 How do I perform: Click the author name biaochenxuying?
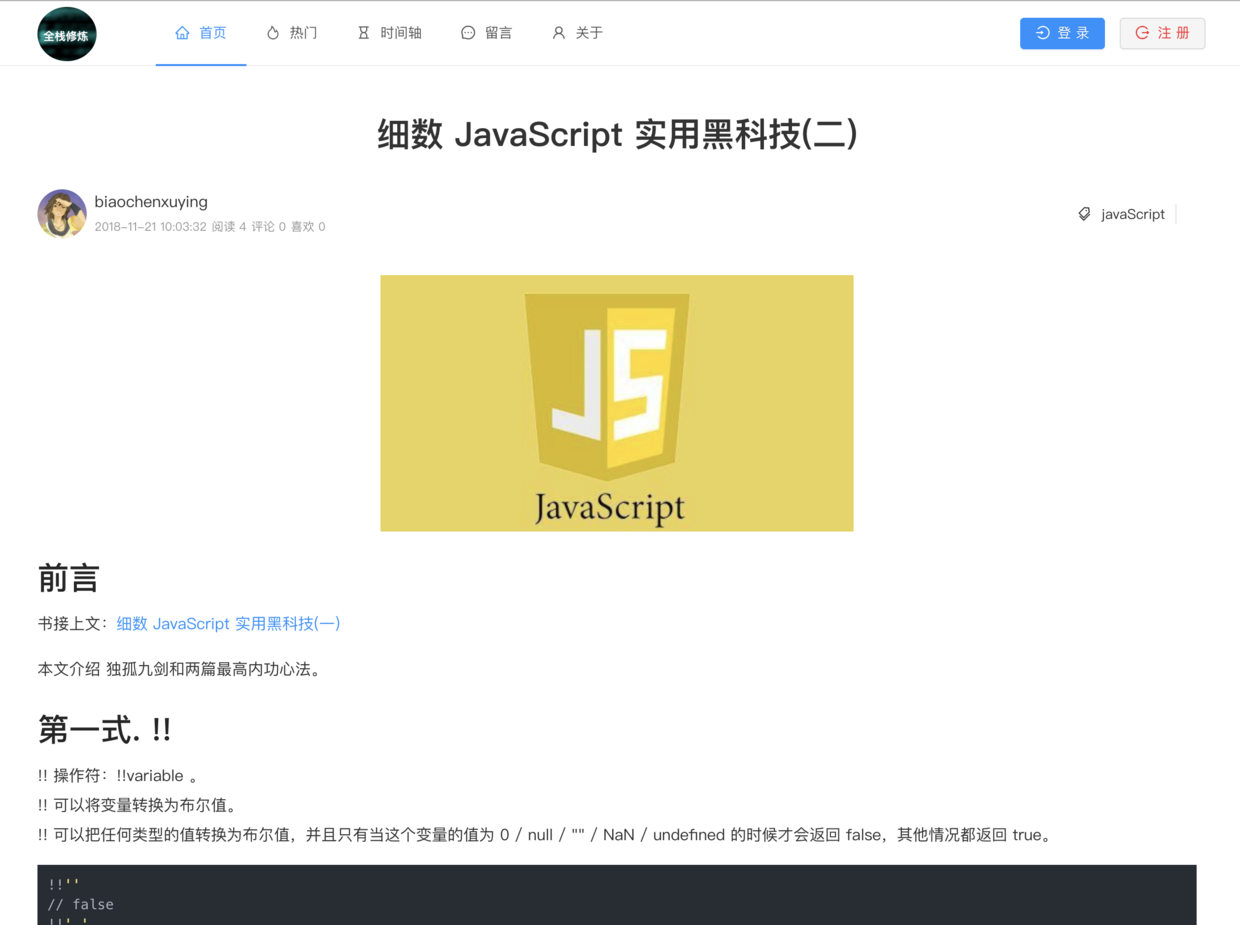[151, 202]
